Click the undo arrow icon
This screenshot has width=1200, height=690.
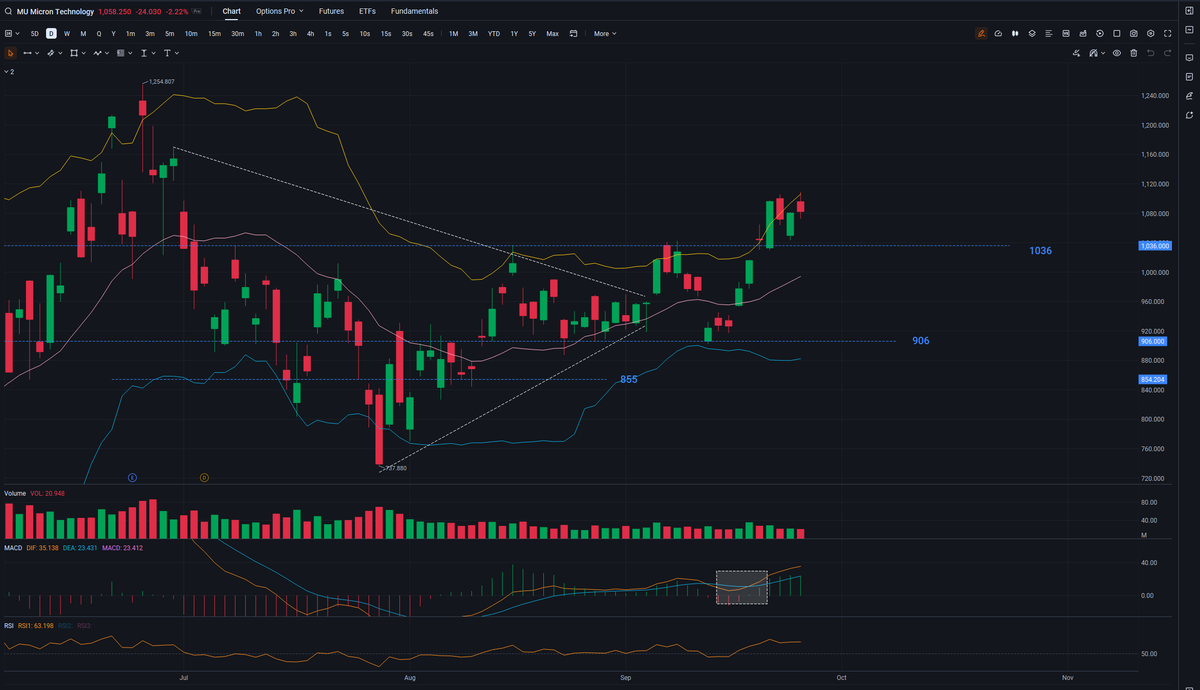coord(1151,53)
